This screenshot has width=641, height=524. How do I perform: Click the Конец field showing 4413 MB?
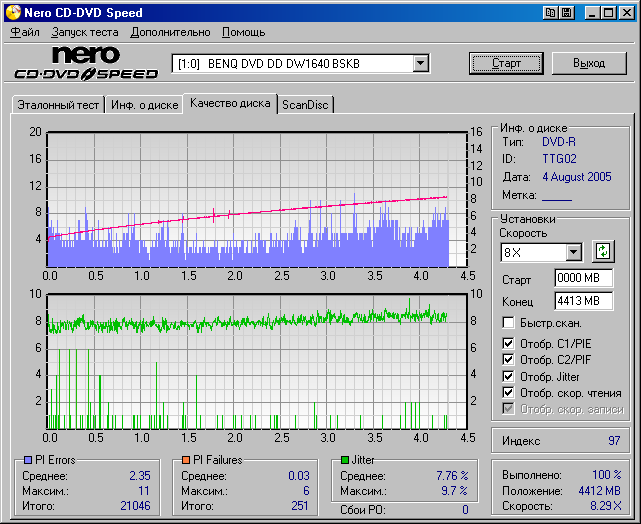[x=583, y=300]
